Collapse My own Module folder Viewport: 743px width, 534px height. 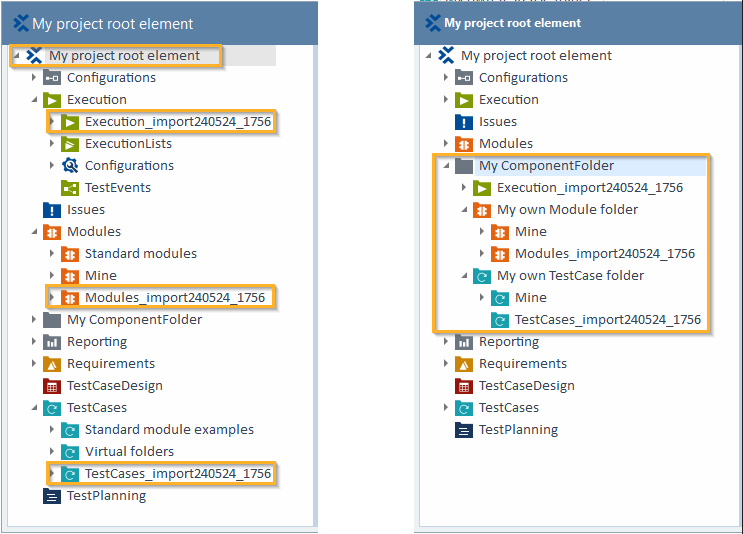coord(463,210)
